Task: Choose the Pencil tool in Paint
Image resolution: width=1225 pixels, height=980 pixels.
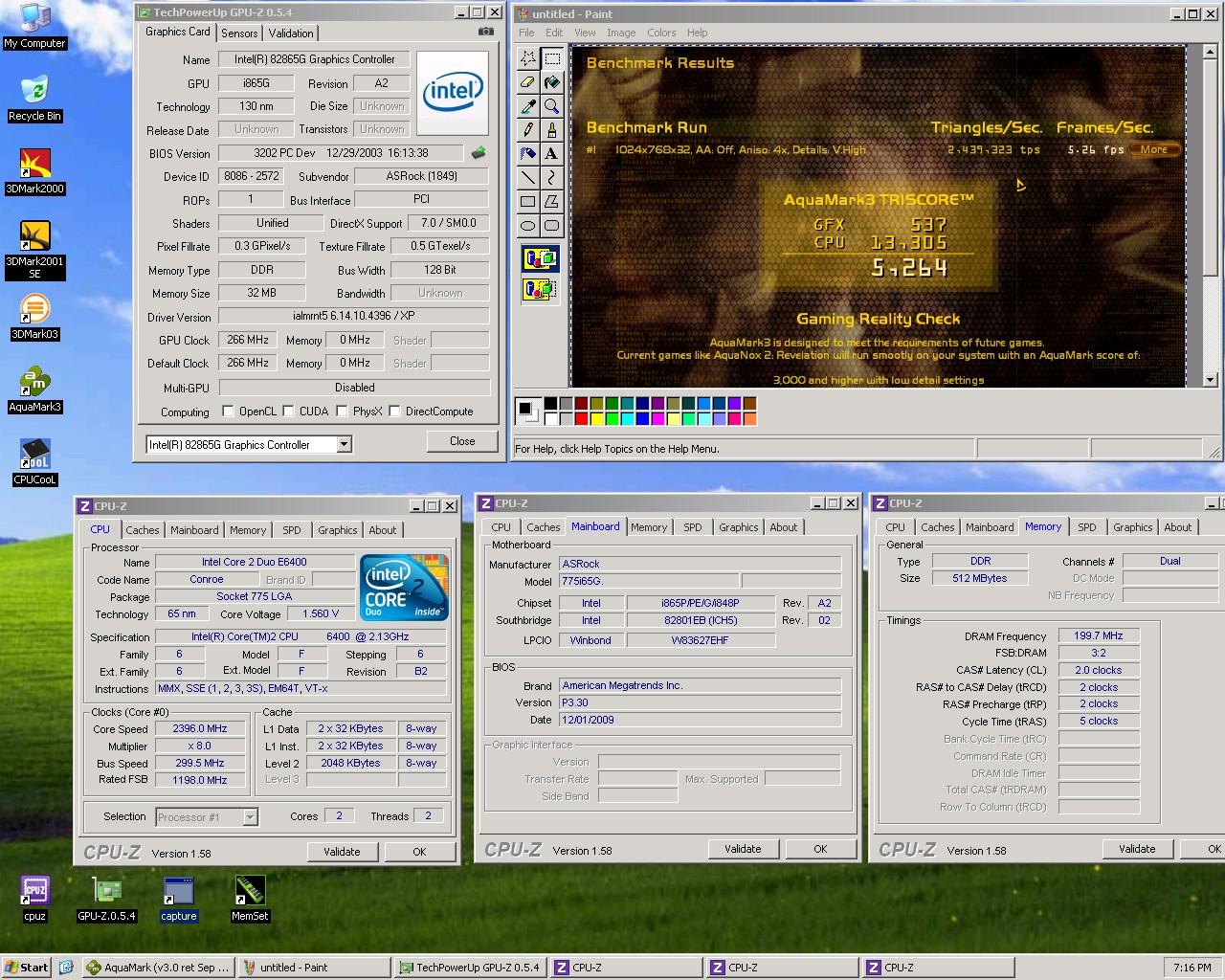Action: pyautogui.click(x=528, y=130)
